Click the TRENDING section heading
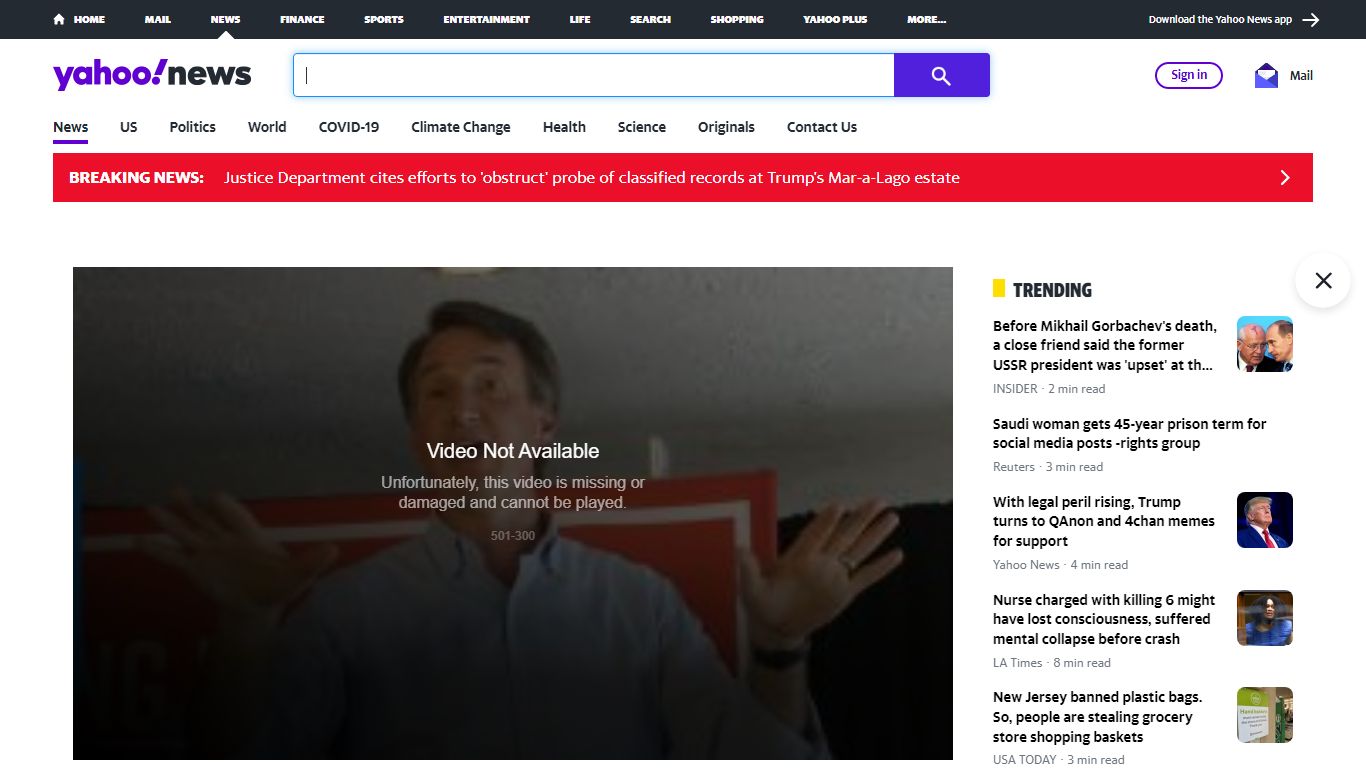Screen dimensions: 1366x768 pyautogui.click(x=1052, y=290)
